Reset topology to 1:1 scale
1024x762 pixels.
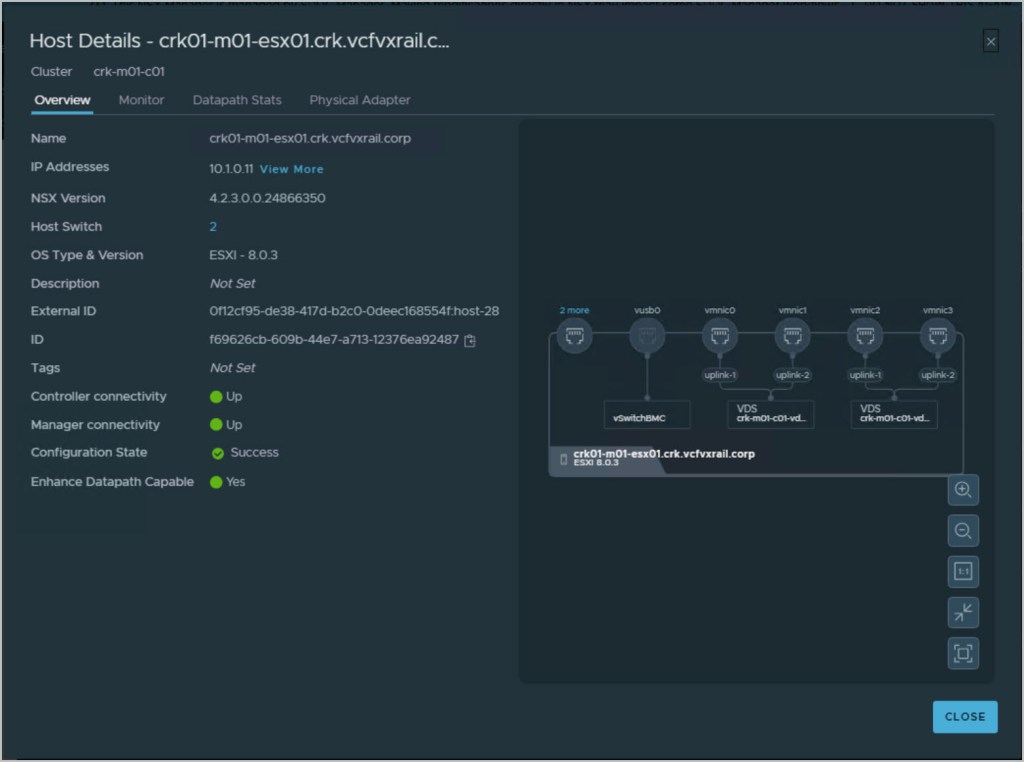click(x=963, y=572)
